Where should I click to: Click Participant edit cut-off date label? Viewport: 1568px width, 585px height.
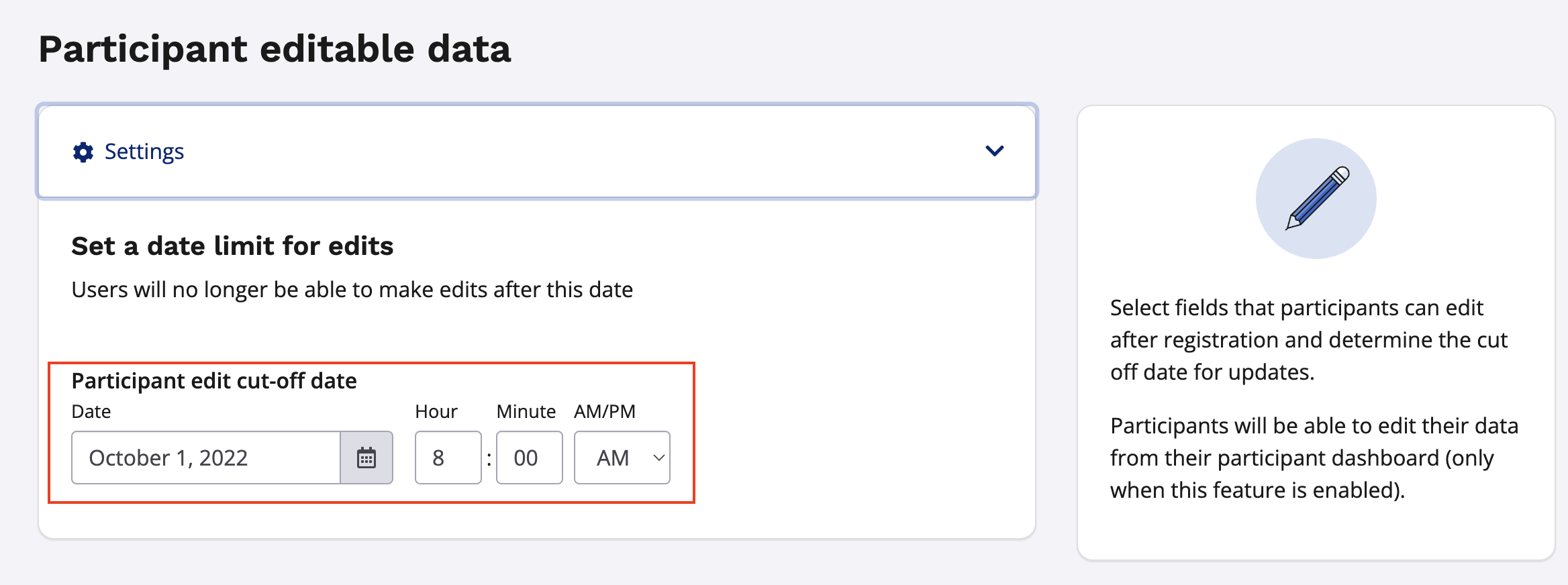pyautogui.click(x=214, y=381)
